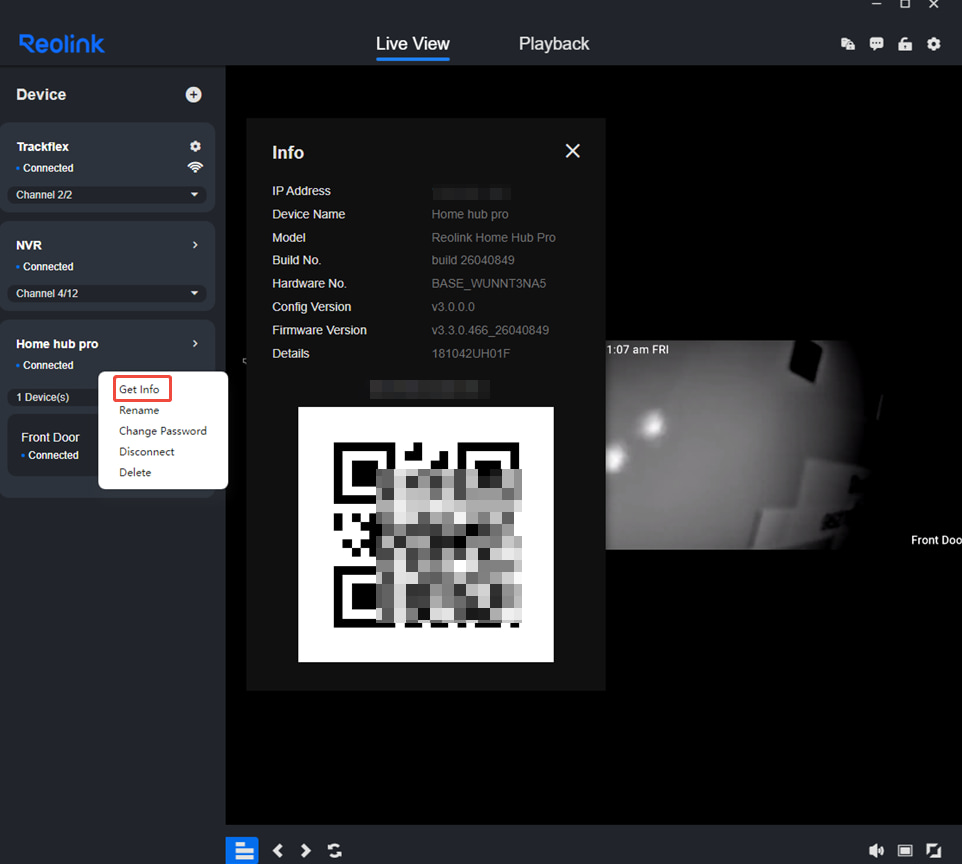Click config version v3.0.0.0
Screen dimensions: 962x864
[x=453, y=307]
